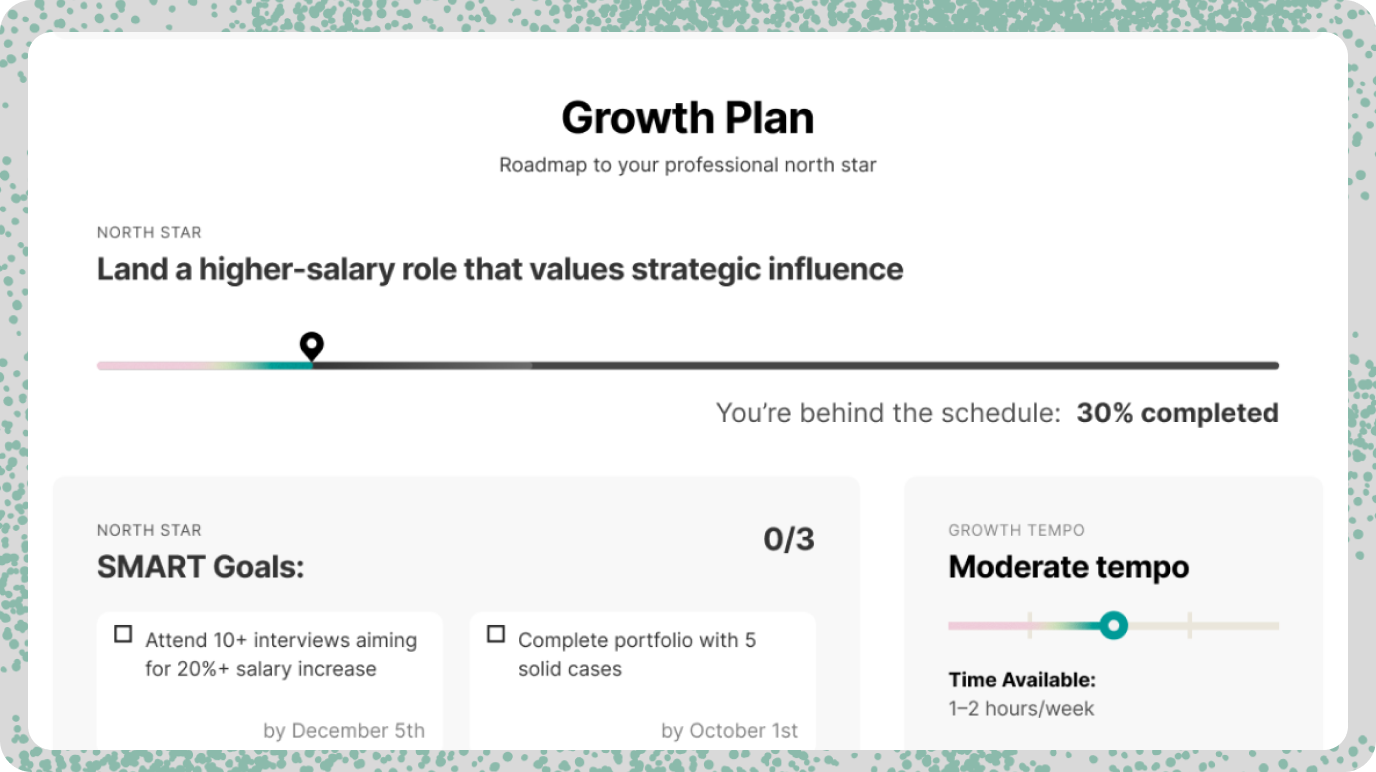Tick the Complete portfolio goal checkbox
This screenshot has width=1376, height=772.
[x=496, y=634]
